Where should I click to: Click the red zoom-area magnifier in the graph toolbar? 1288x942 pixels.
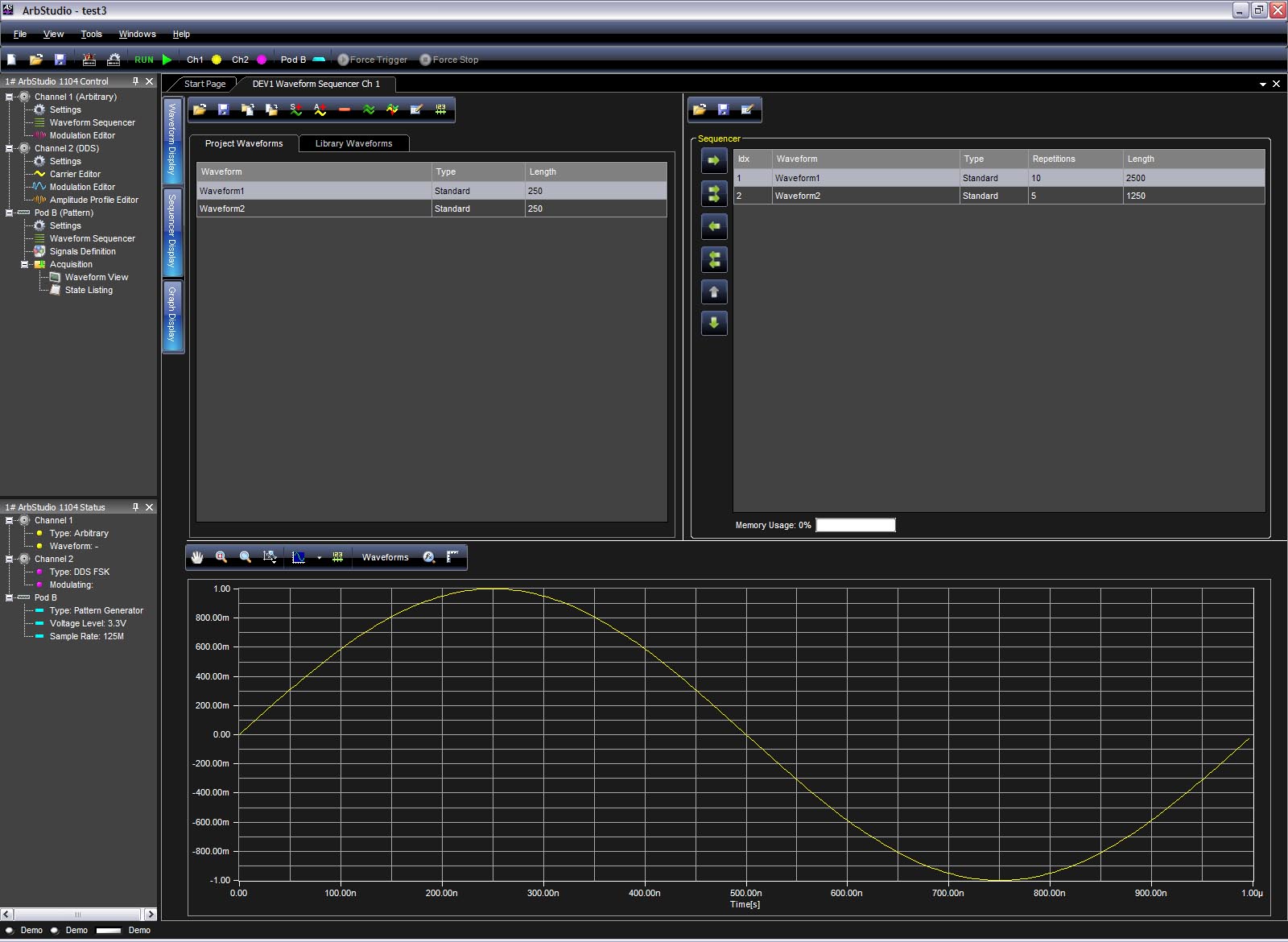(x=221, y=557)
